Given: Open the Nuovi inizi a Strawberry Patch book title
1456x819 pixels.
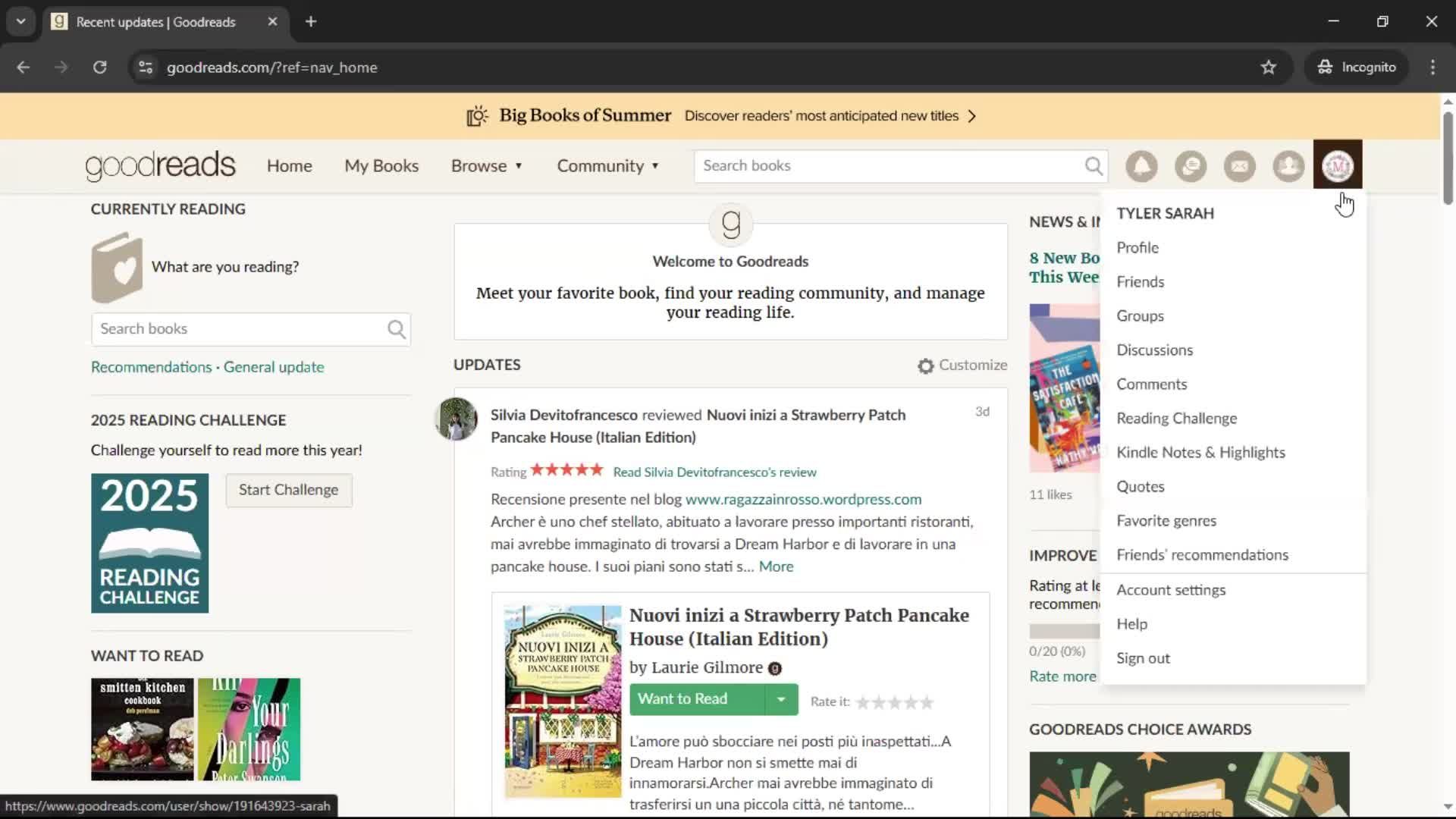Looking at the screenshot, I should 799,627.
